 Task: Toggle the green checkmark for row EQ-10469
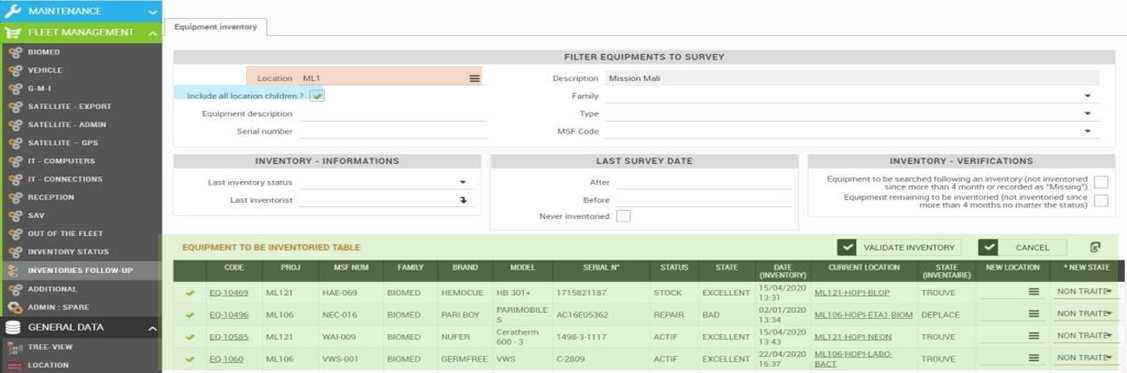(x=190, y=293)
